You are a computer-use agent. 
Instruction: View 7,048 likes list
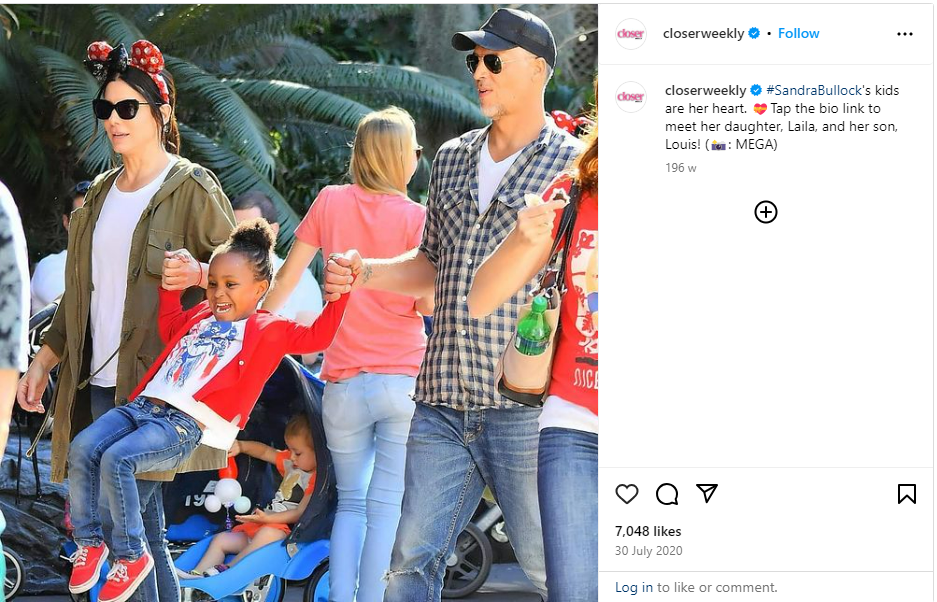[x=648, y=531]
